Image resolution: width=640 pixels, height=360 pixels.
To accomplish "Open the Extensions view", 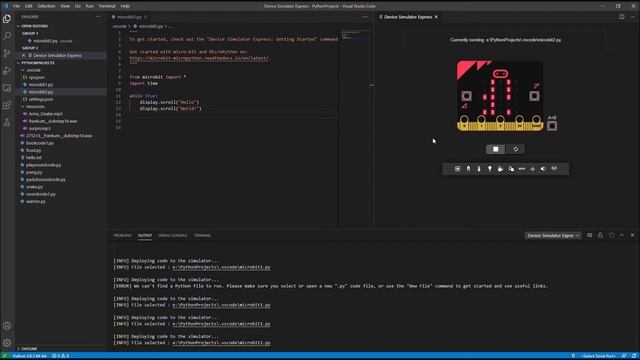I will (7, 105).
